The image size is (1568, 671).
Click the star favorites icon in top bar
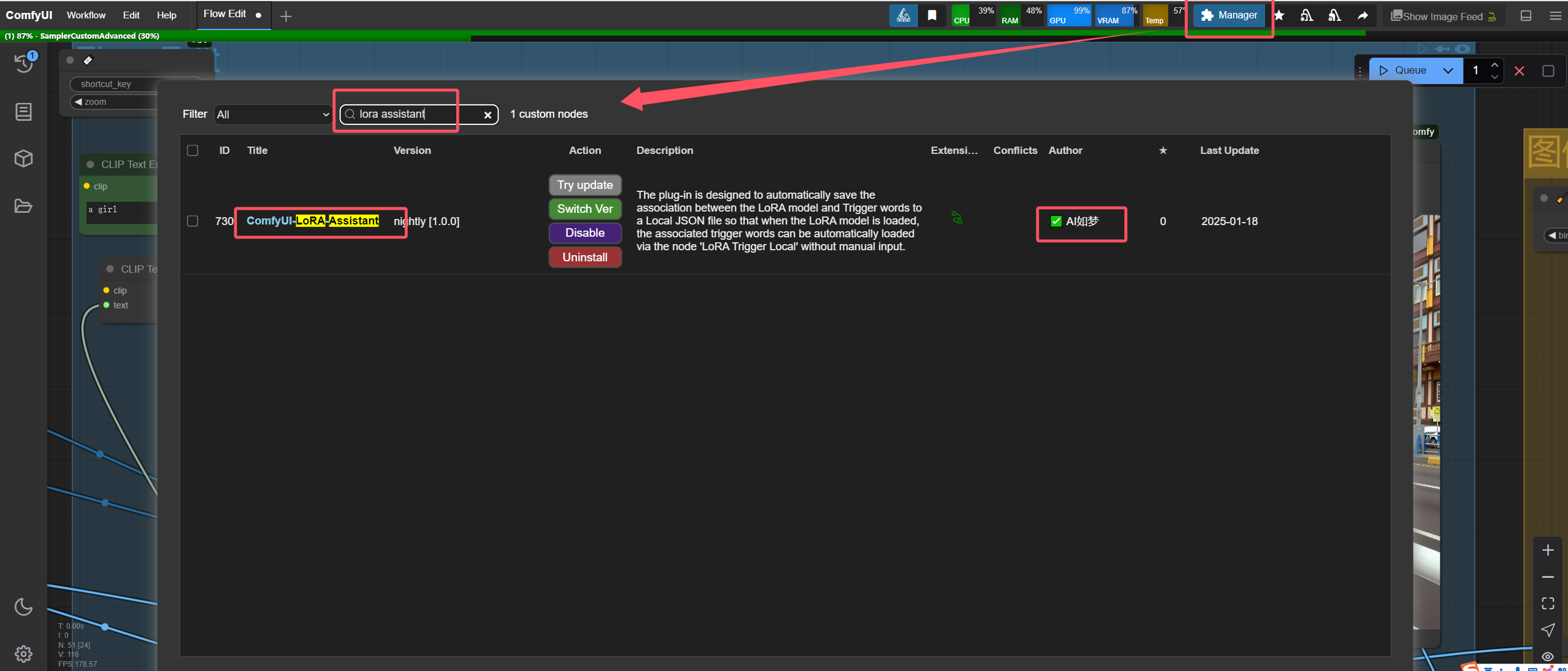click(x=1279, y=16)
